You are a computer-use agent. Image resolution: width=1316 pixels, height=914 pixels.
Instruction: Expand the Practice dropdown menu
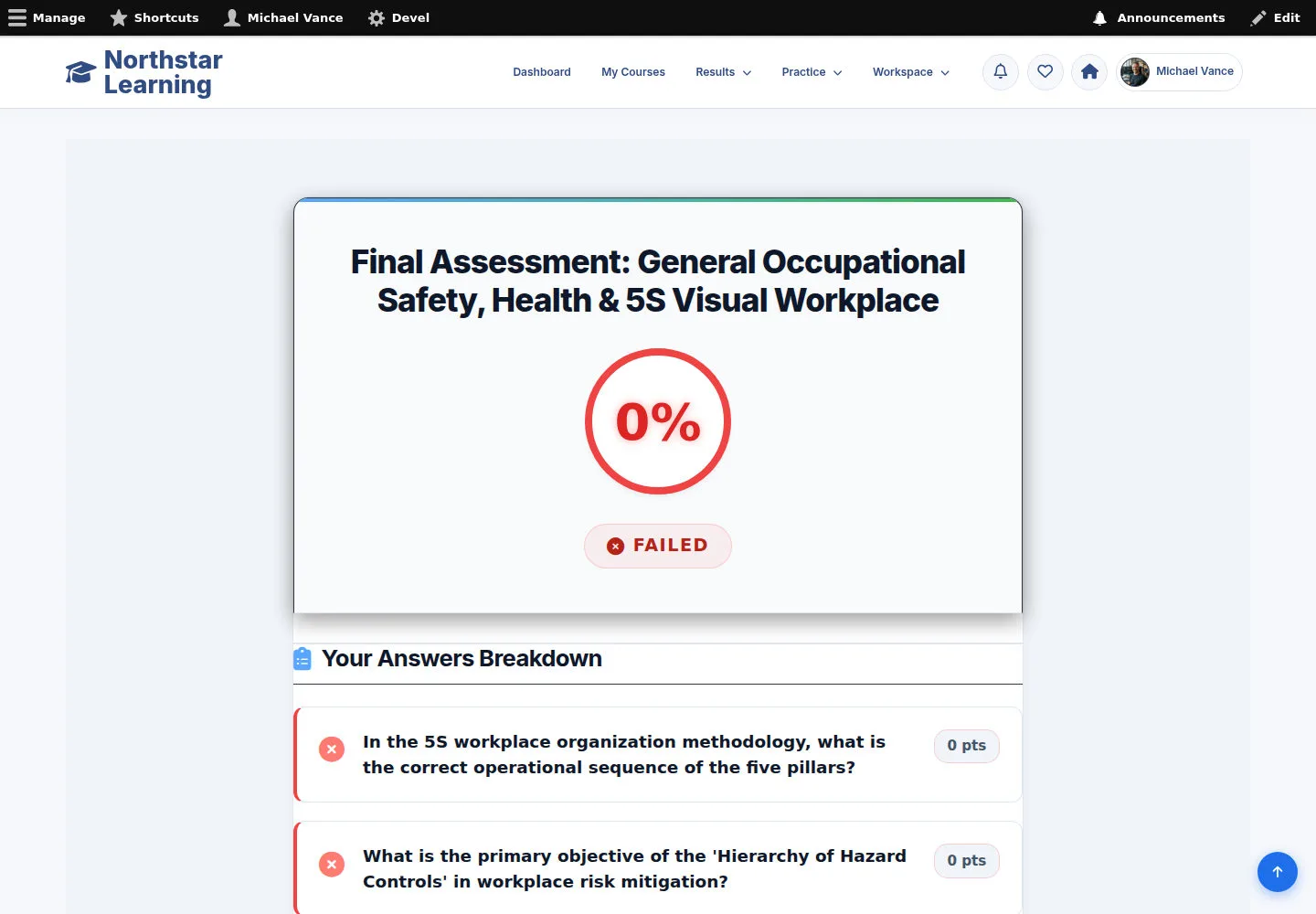point(812,72)
